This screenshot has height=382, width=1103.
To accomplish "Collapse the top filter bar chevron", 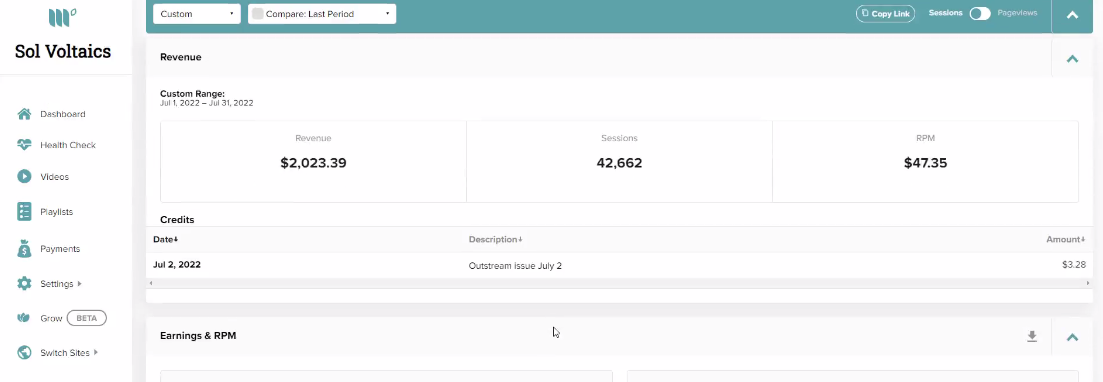I will click(x=1072, y=15).
